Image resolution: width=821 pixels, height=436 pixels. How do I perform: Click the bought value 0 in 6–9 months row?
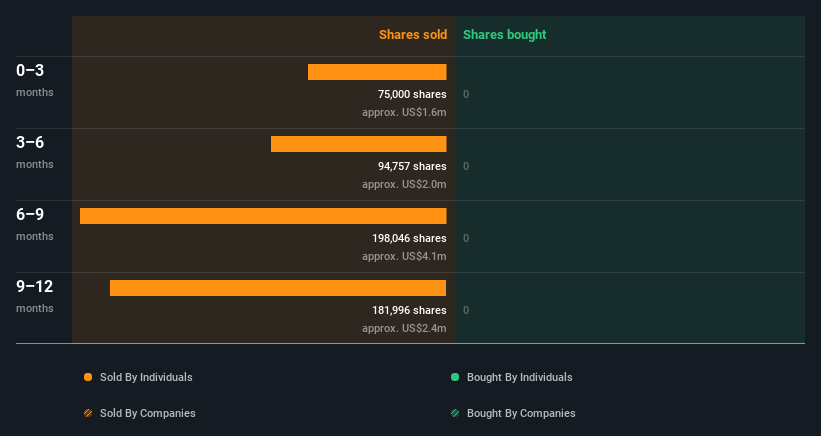click(466, 238)
